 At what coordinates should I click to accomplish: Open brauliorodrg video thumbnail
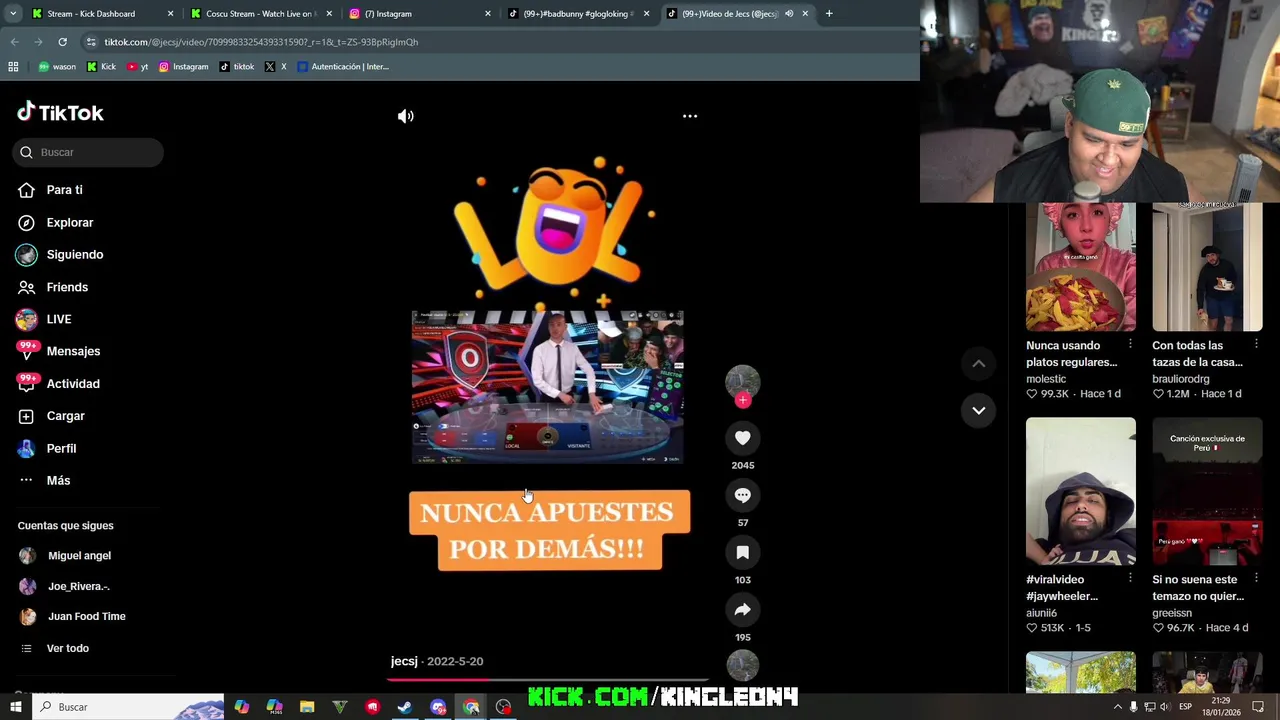(x=1207, y=266)
